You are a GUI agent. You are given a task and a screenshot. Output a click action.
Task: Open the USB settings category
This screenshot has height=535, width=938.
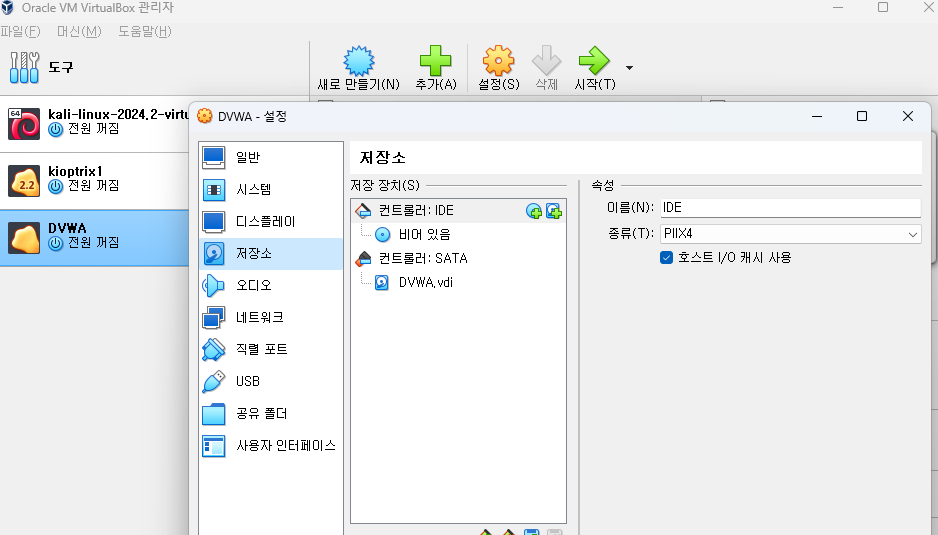click(271, 381)
